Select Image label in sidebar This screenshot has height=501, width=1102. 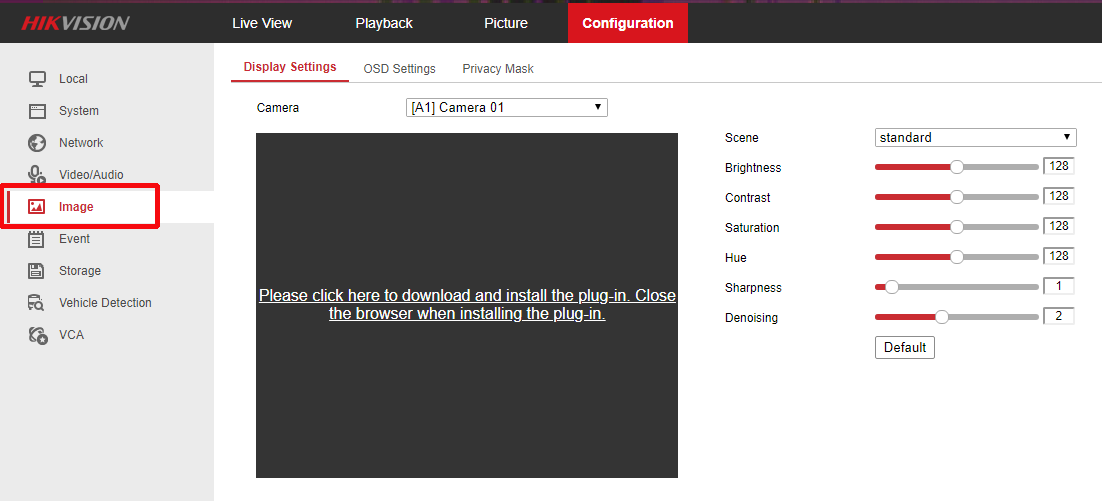coord(76,207)
